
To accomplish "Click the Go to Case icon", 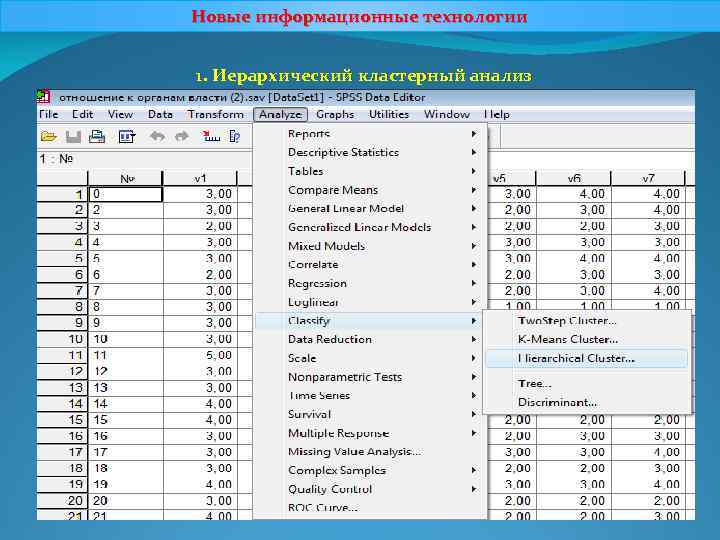I will click(x=210, y=136).
